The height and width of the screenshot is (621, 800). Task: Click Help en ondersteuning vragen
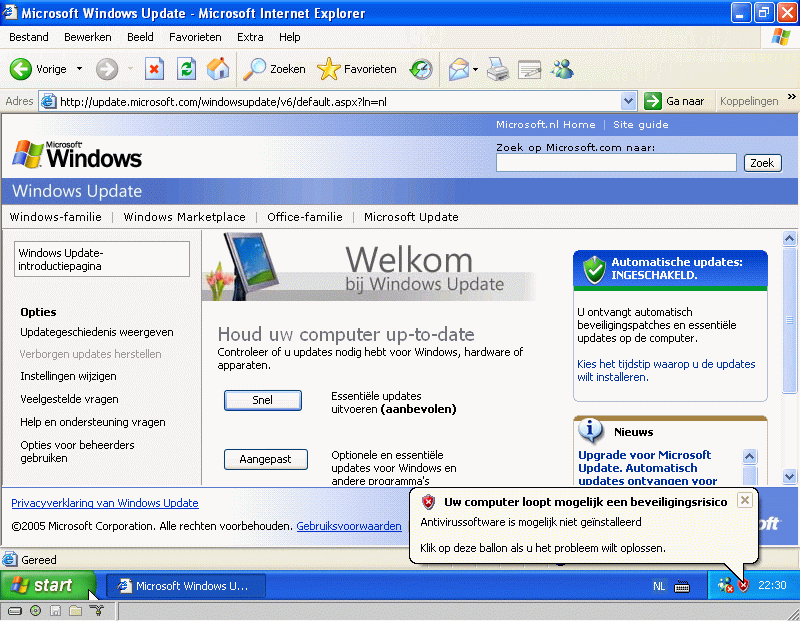[x=93, y=422]
